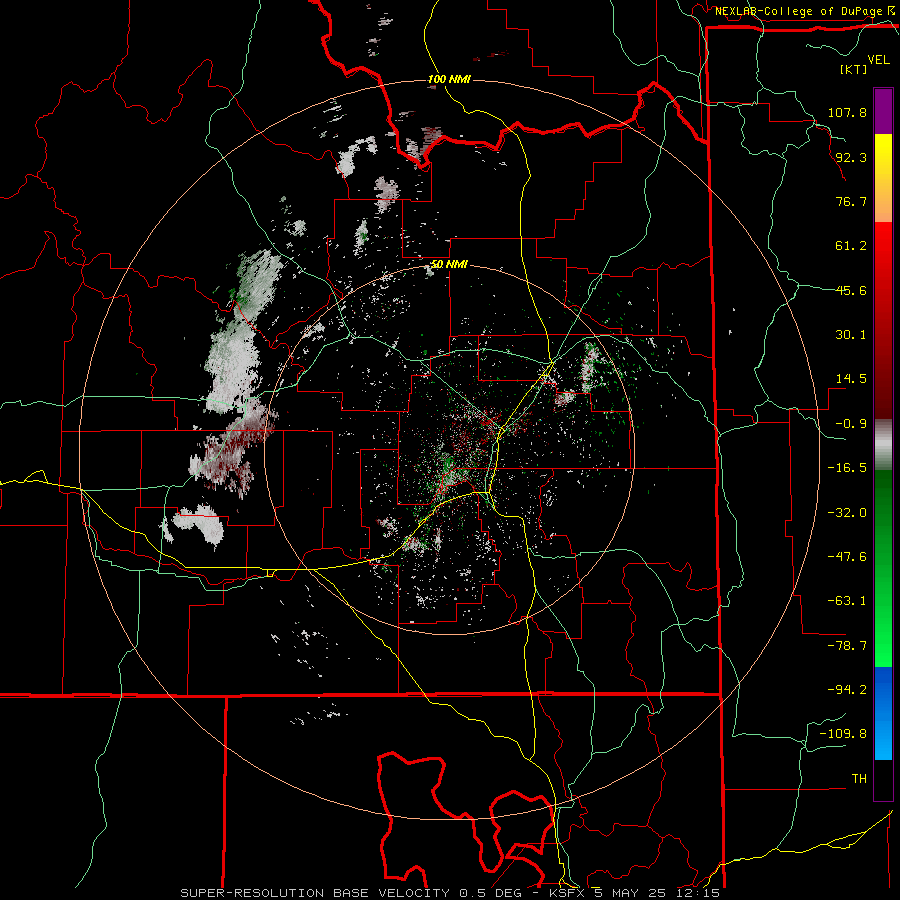Select the 61.2 scale value
Viewport: 900px width, 900px height.
851,246
